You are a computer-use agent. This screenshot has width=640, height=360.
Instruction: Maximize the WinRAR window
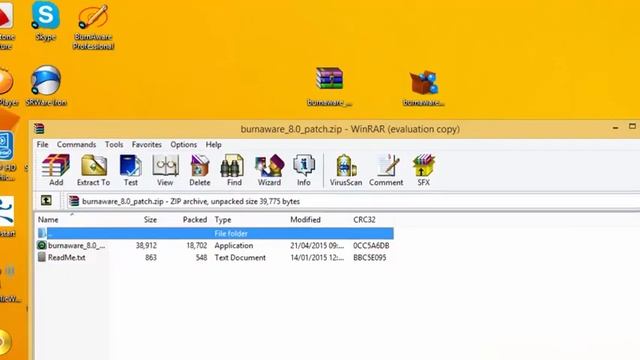632,127
